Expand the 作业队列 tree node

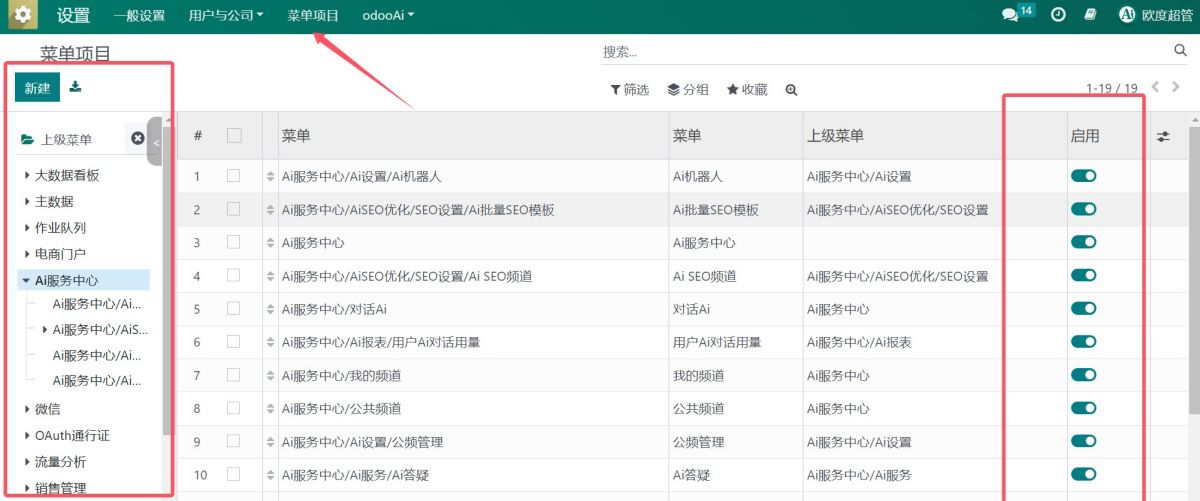pyautogui.click(x=27, y=228)
